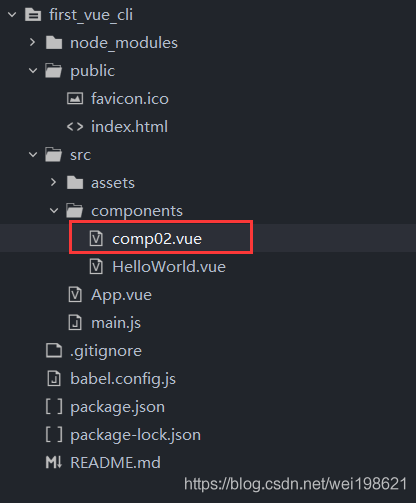Click the blank file icon beside .gitignore
The width and height of the screenshot is (416, 503).
pos(54,351)
